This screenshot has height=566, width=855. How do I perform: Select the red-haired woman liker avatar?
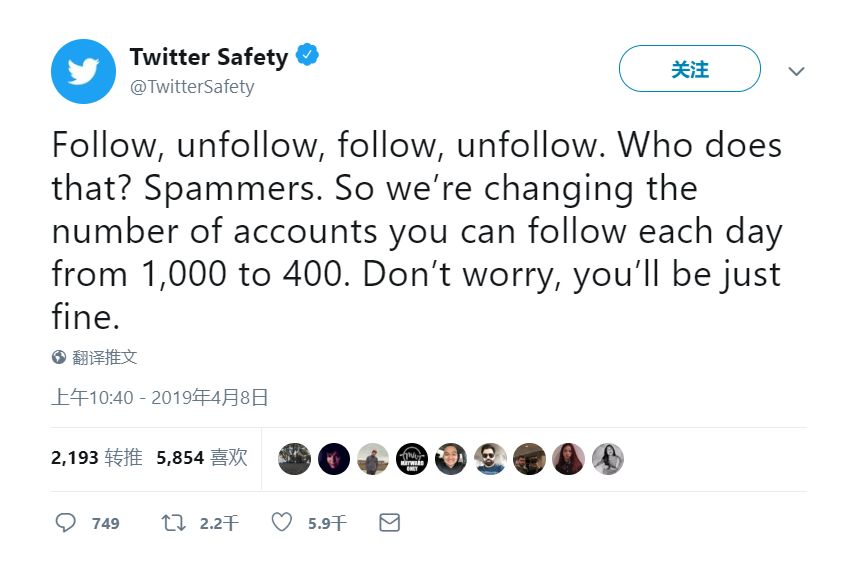568,459
